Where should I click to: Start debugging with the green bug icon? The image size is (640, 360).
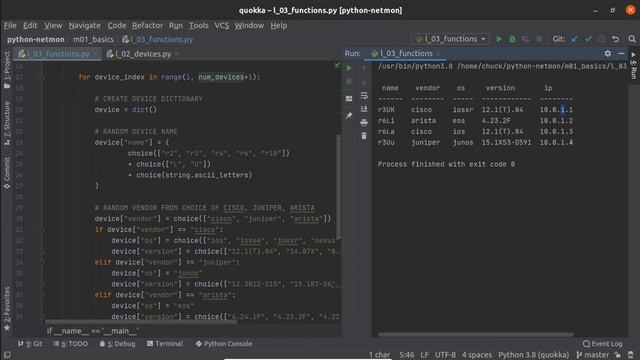pyautogui.click(x=512, y=39)
